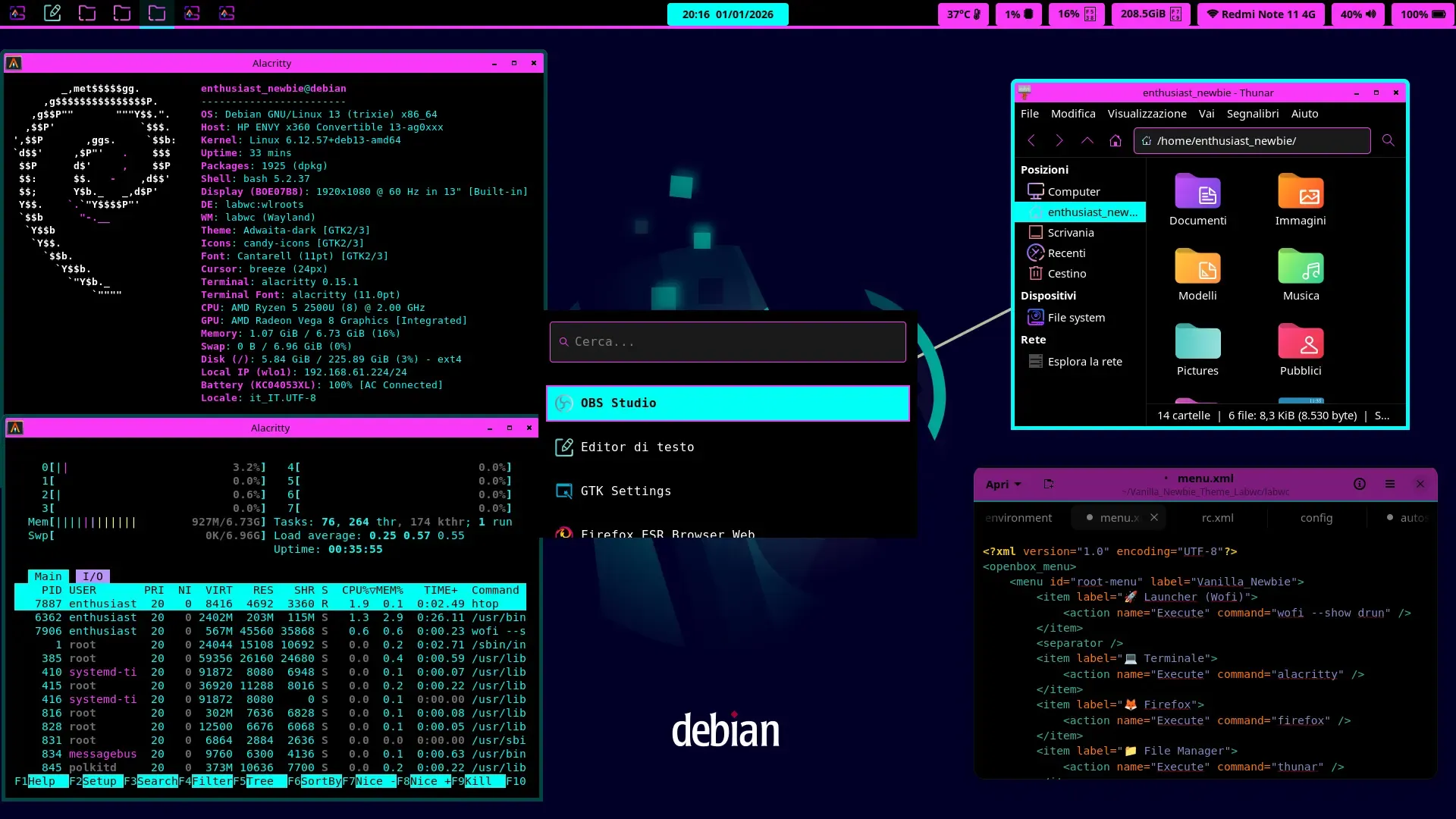The image size is (1456, 819).
Task: Toggle Tree view with F5 in htop
Action: (x=261, y=781)
